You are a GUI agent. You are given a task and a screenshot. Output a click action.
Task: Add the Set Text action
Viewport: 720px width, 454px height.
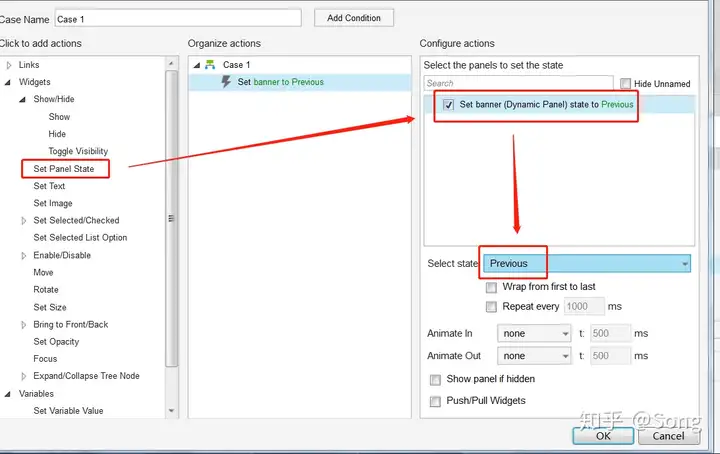click(49, 186)
